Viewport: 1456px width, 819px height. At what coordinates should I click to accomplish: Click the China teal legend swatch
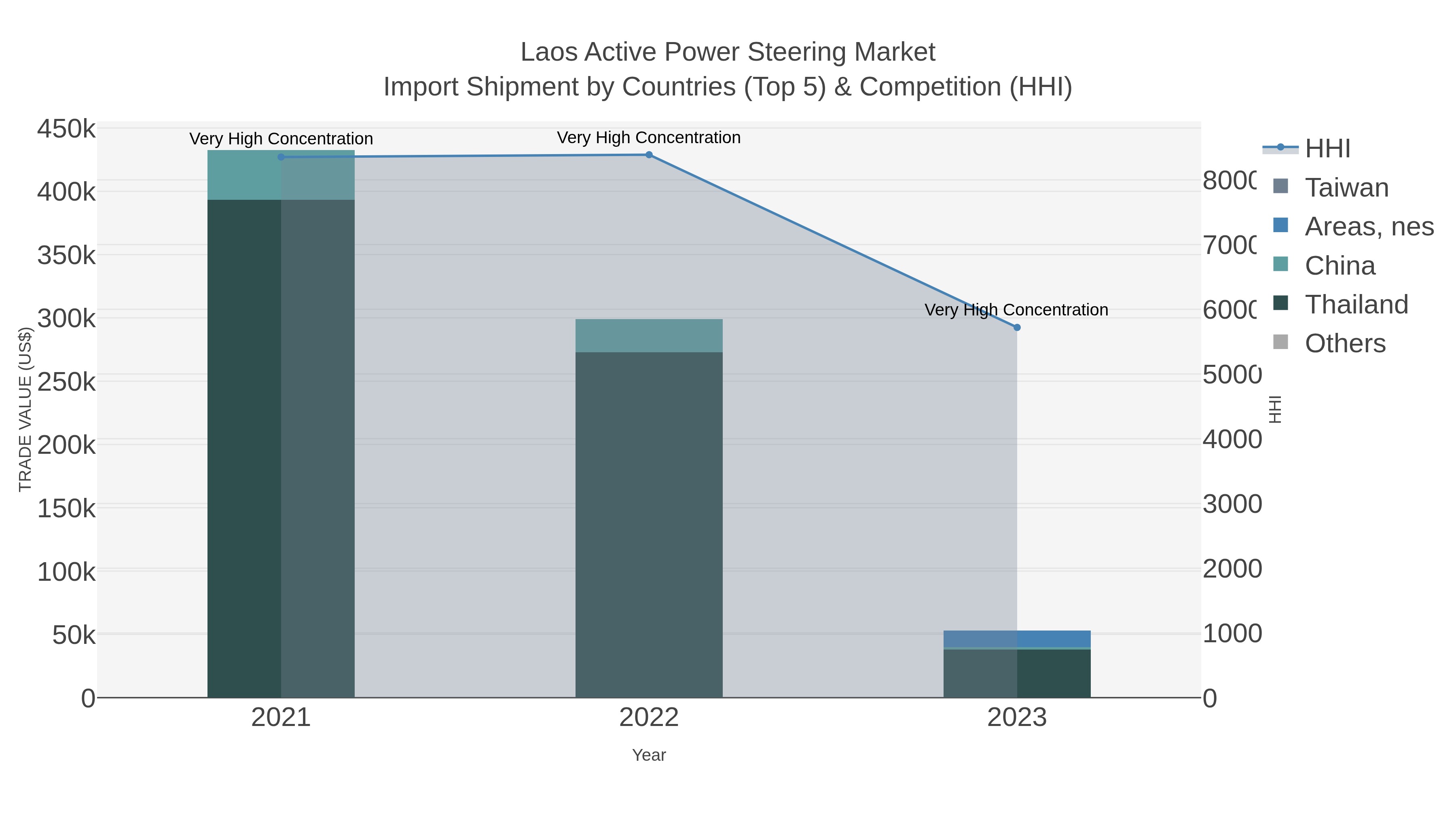point(1280,264)
